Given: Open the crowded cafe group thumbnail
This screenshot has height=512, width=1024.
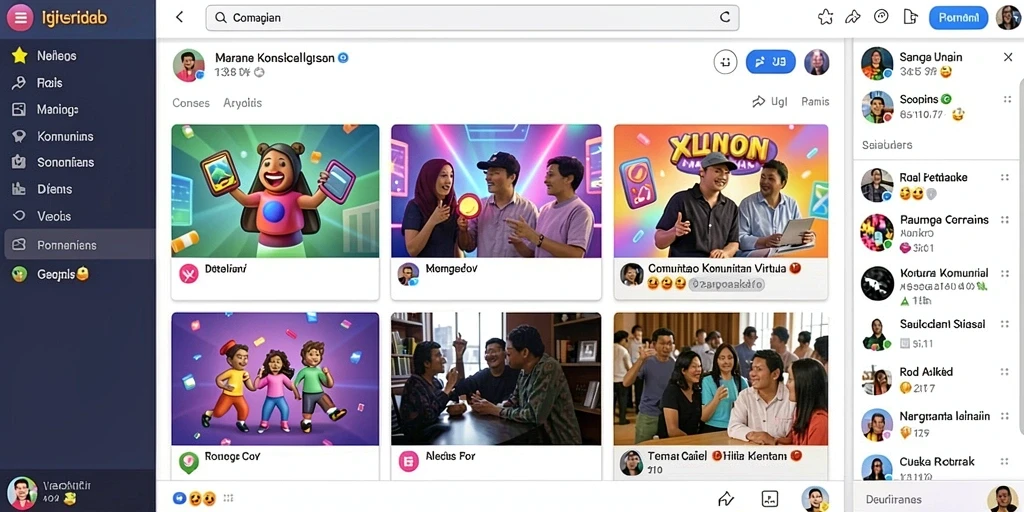Looking at the screenshot, I should coord(721,379).
